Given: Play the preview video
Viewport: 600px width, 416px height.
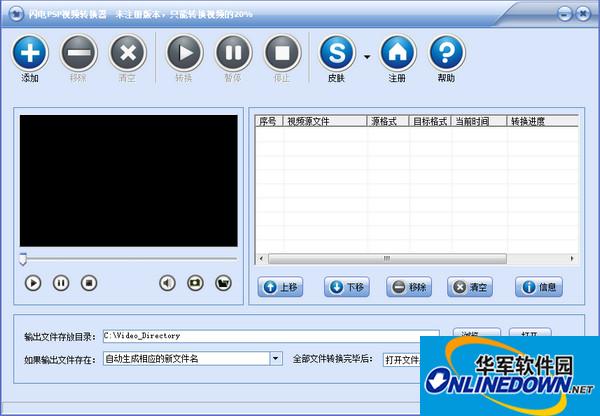Looking at the screenshot, I should pyautogui.click(x=33, y=283).
